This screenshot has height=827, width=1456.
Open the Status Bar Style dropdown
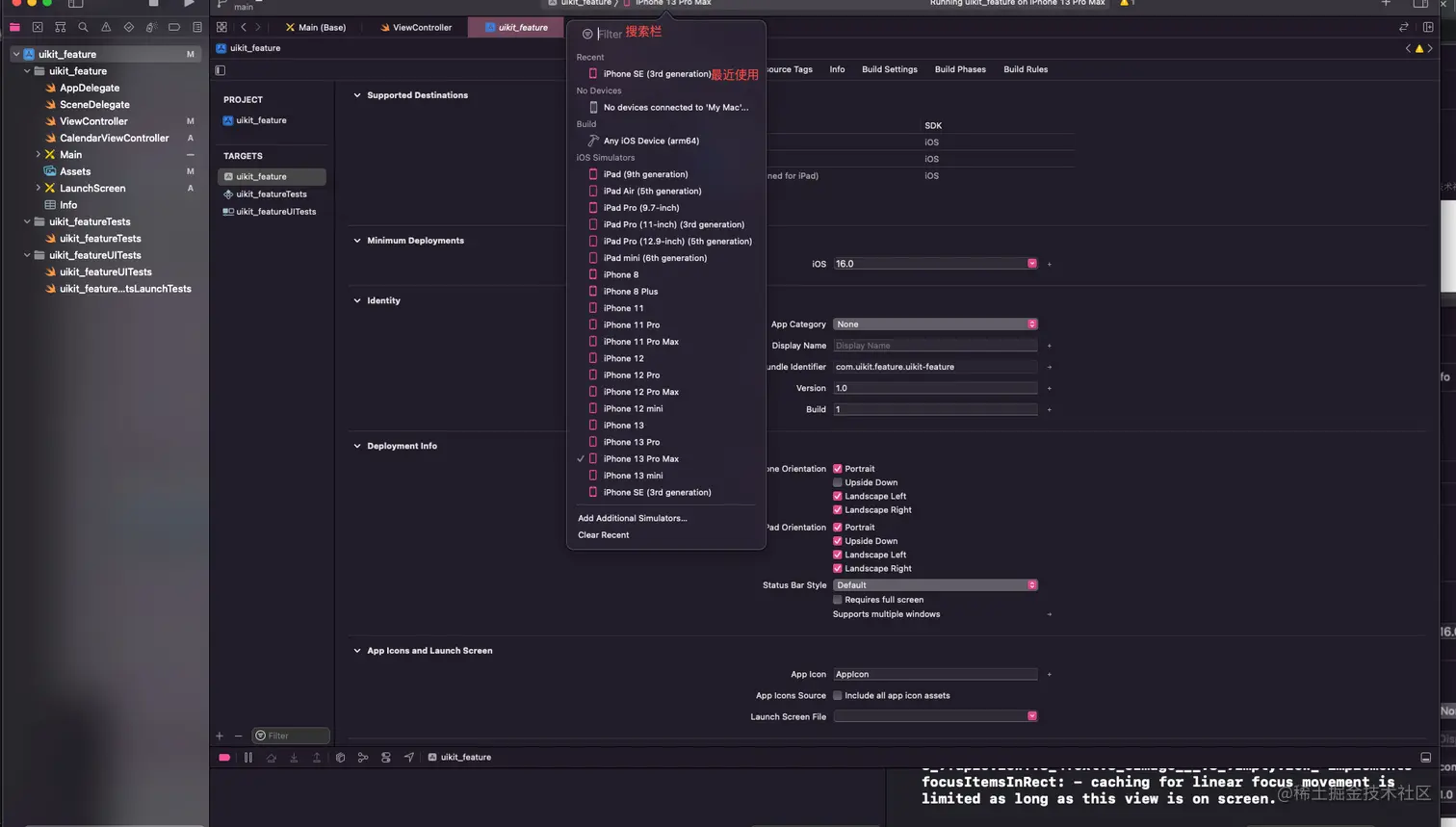pos(935,585)
